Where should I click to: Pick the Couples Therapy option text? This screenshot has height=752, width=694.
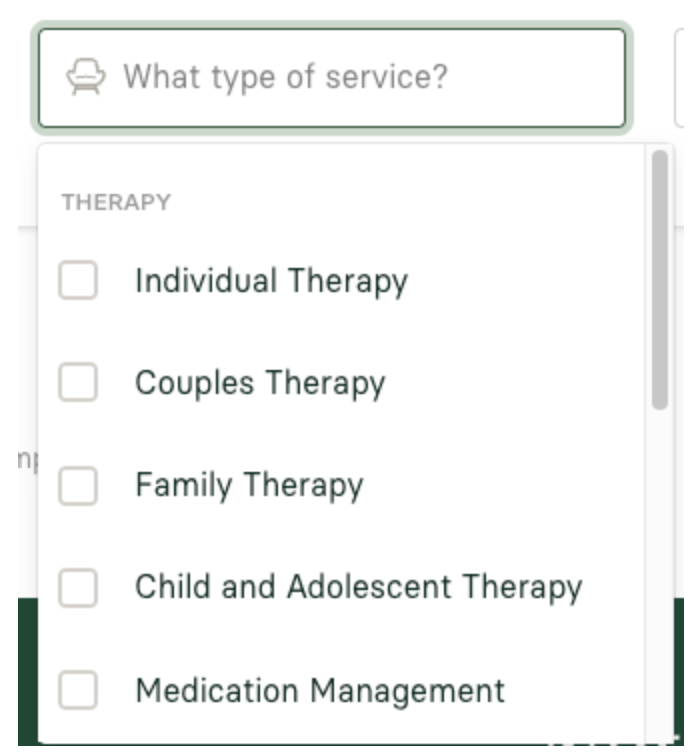pos(260,384)
